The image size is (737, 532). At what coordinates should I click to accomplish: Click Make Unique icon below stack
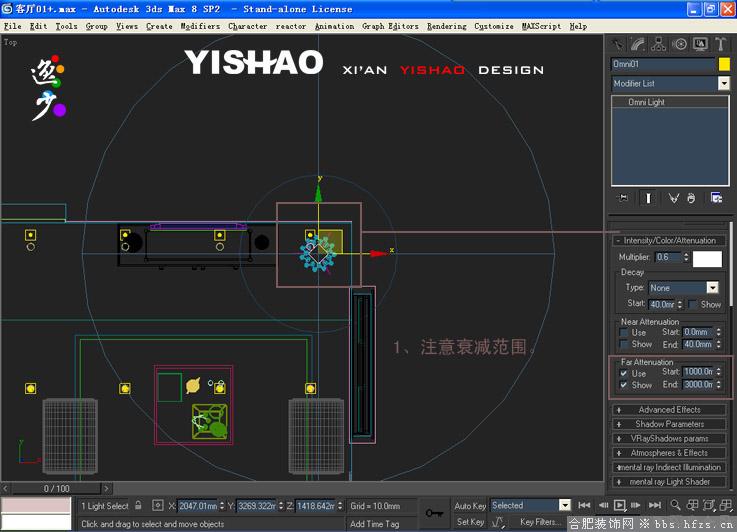[x=674, y=198]
